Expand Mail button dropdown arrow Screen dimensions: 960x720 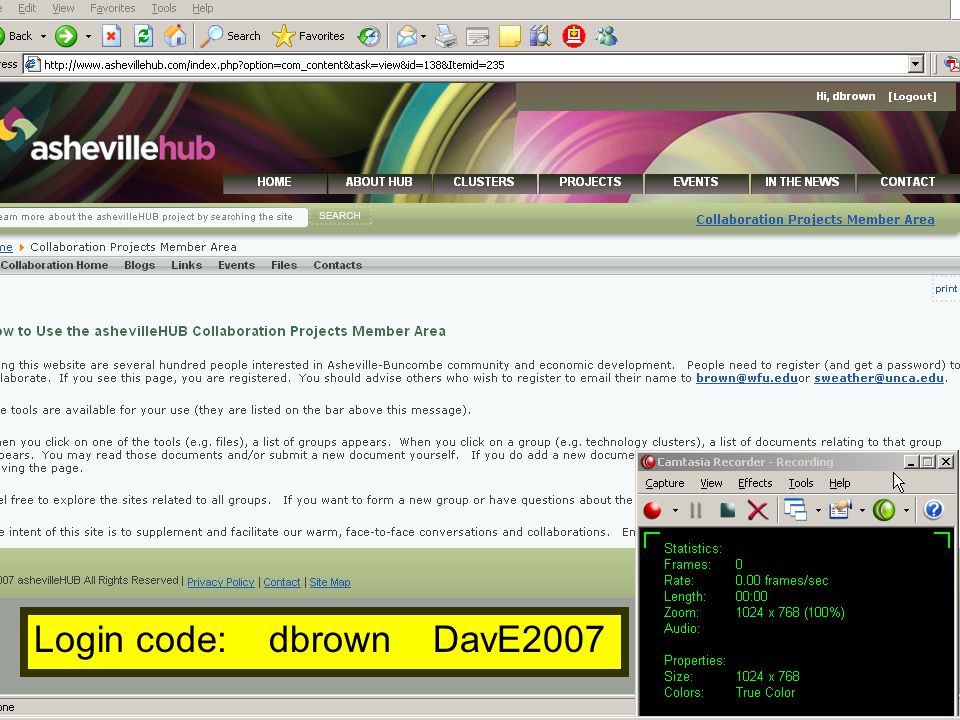click(x=424, y=37)
